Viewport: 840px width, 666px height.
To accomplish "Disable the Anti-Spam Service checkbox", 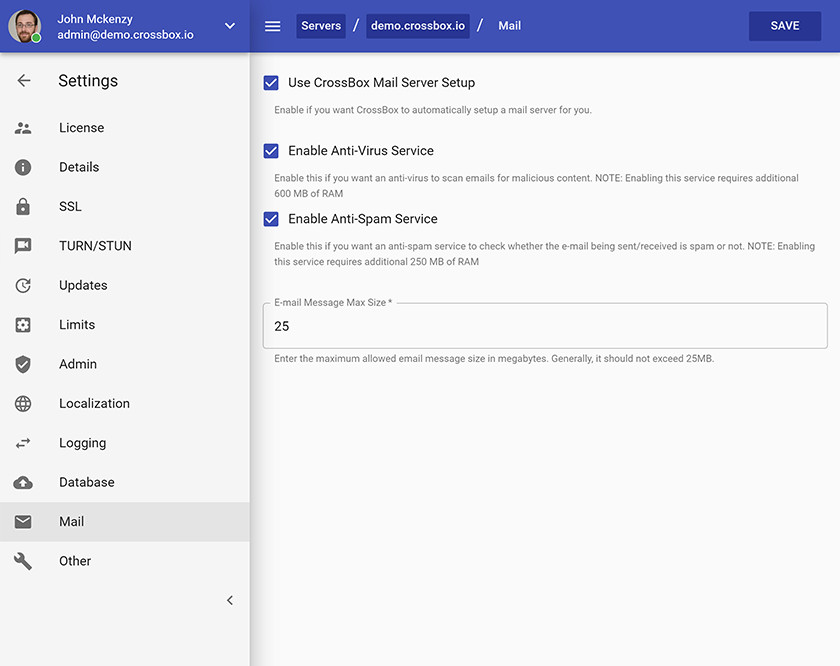I will (271, 219).
